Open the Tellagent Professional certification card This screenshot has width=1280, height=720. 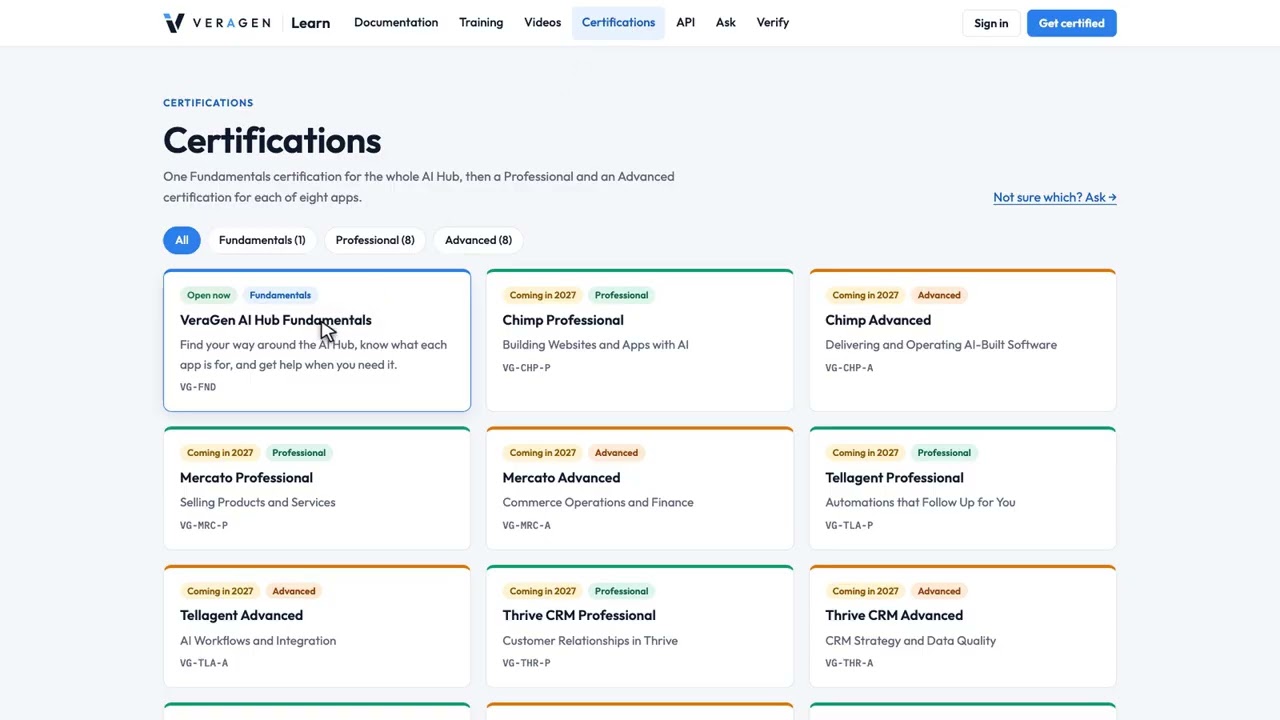[x=963, y=488]
